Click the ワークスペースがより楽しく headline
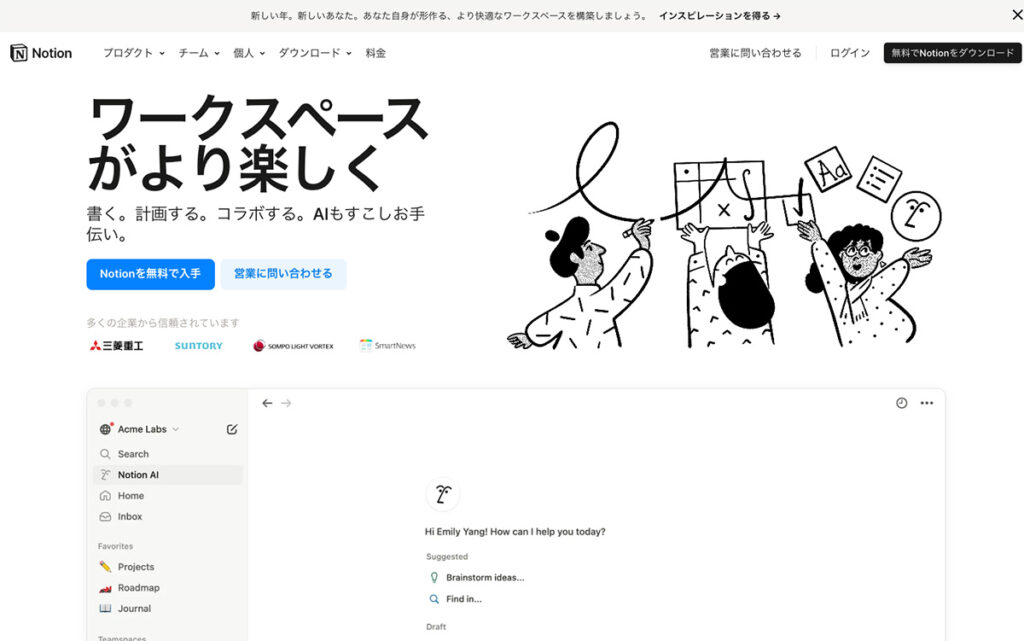Screen dimensions: 1024x641 tap(258, 143)
